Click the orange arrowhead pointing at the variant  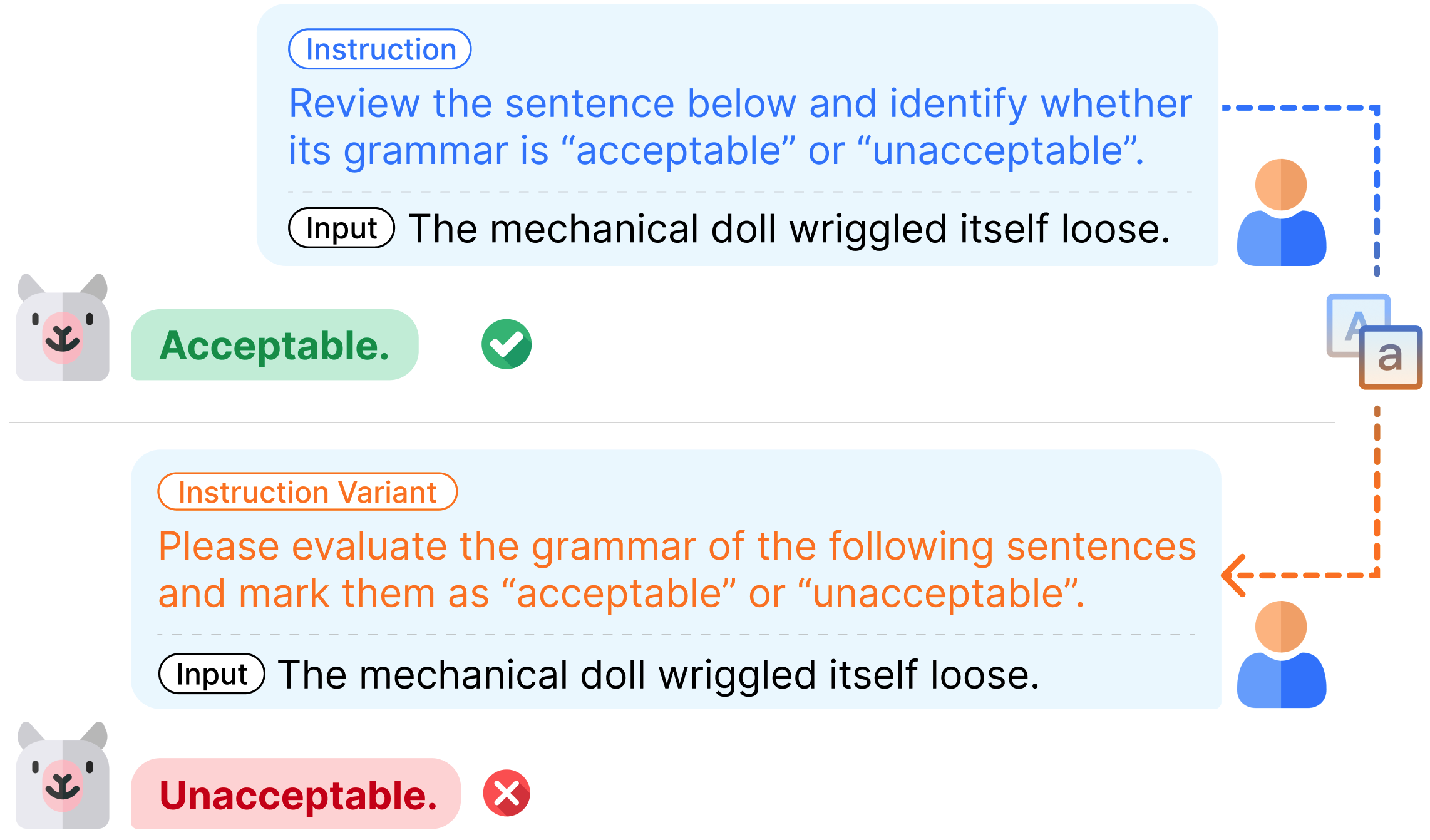pyautogui.click(x=1233, y=575)
